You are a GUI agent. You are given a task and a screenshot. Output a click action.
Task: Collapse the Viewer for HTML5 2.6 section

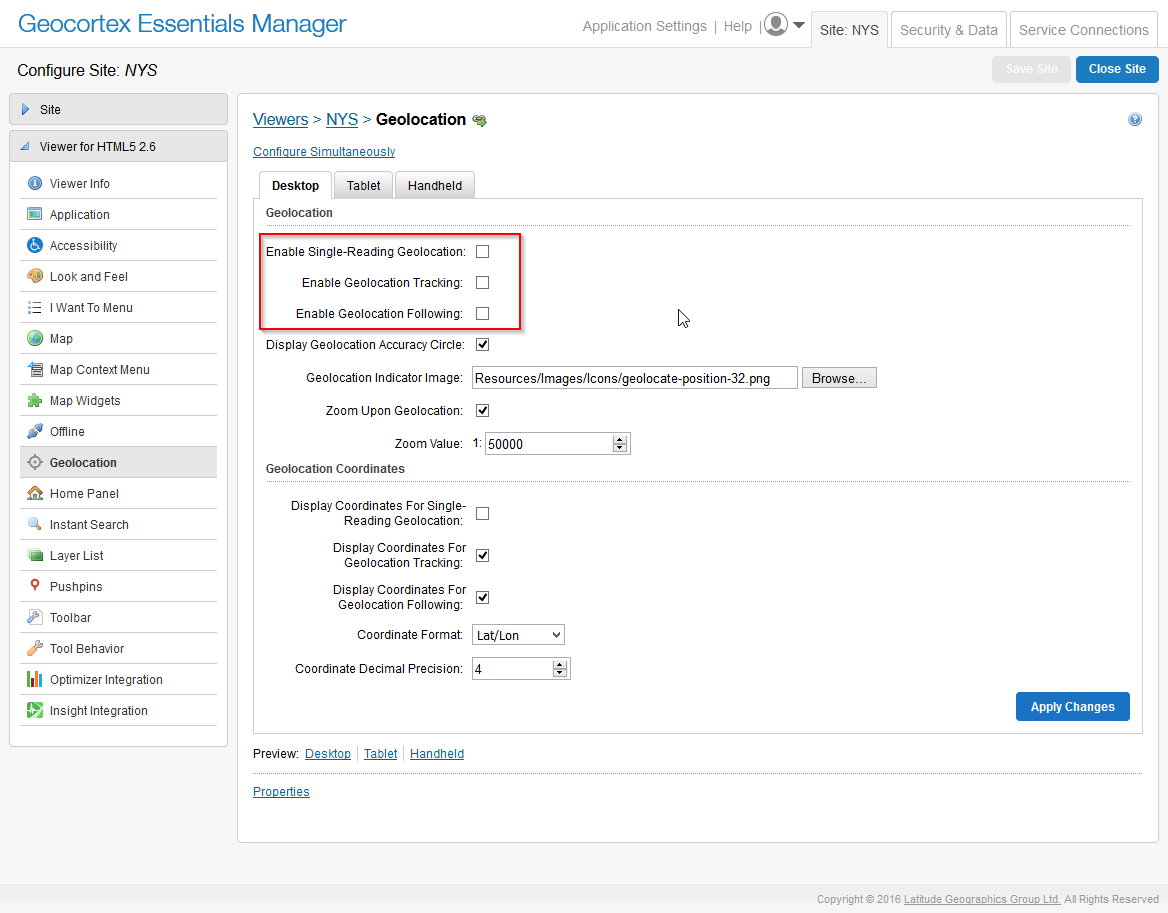pyautogui.click(x=118, y=147)
